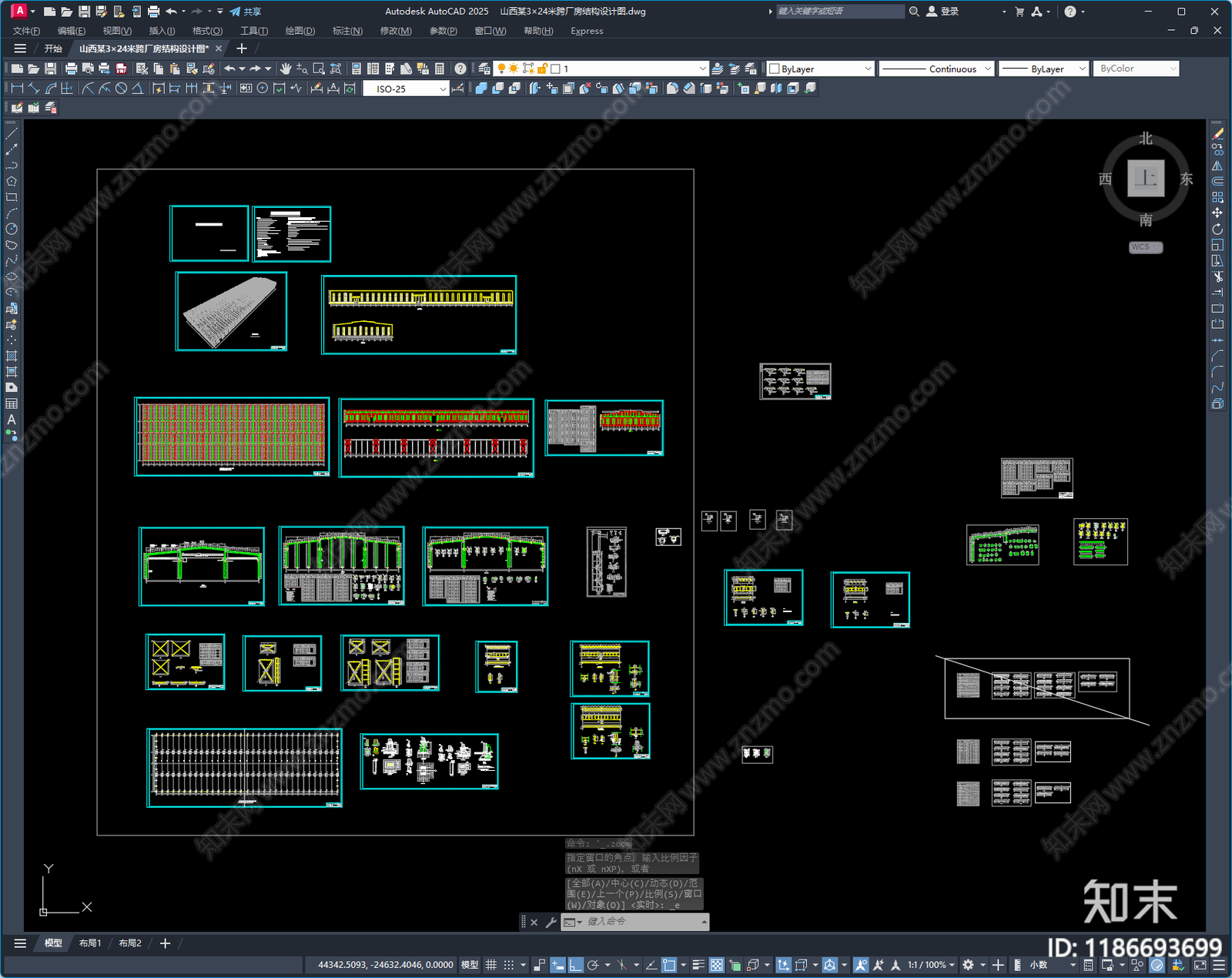Select the Move tool in modify toolbar
Screen dimensions: 1232x978
tap(1217, 213)
